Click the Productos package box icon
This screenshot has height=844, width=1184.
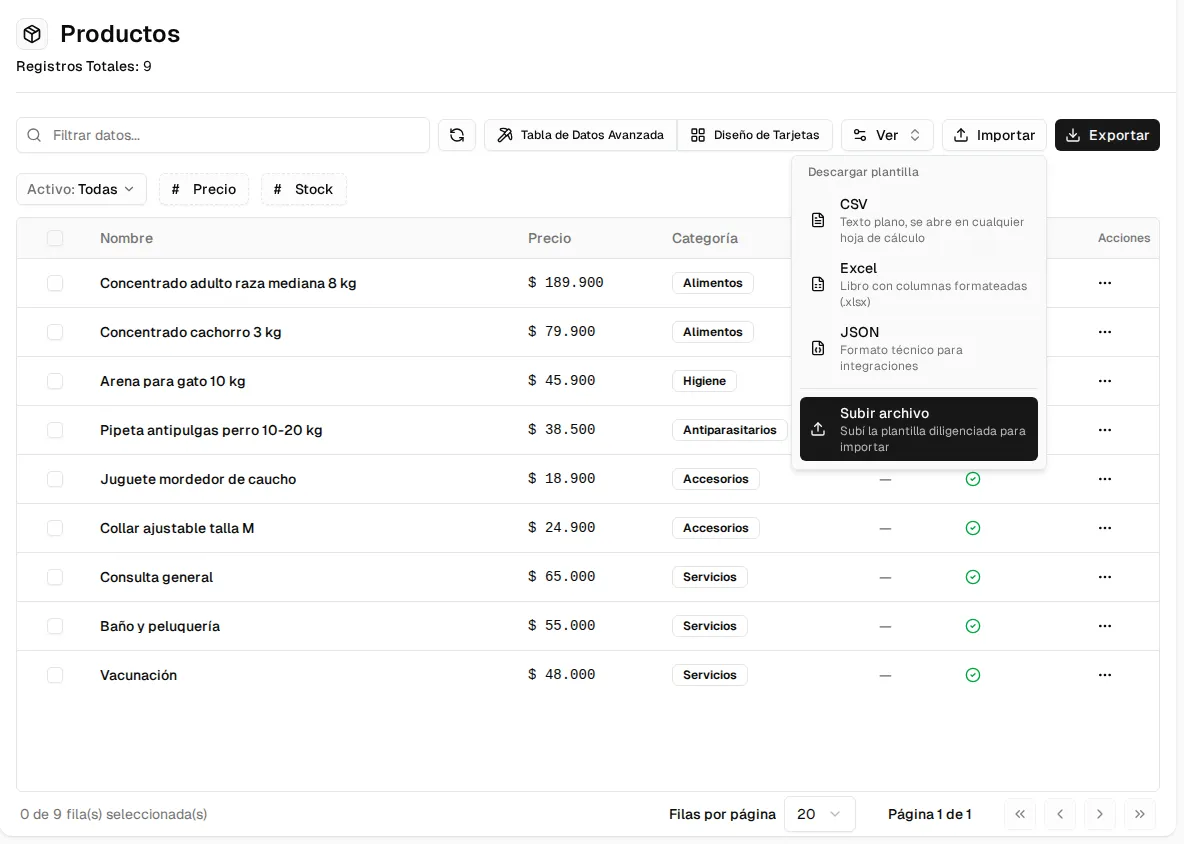tap(32, 34)
